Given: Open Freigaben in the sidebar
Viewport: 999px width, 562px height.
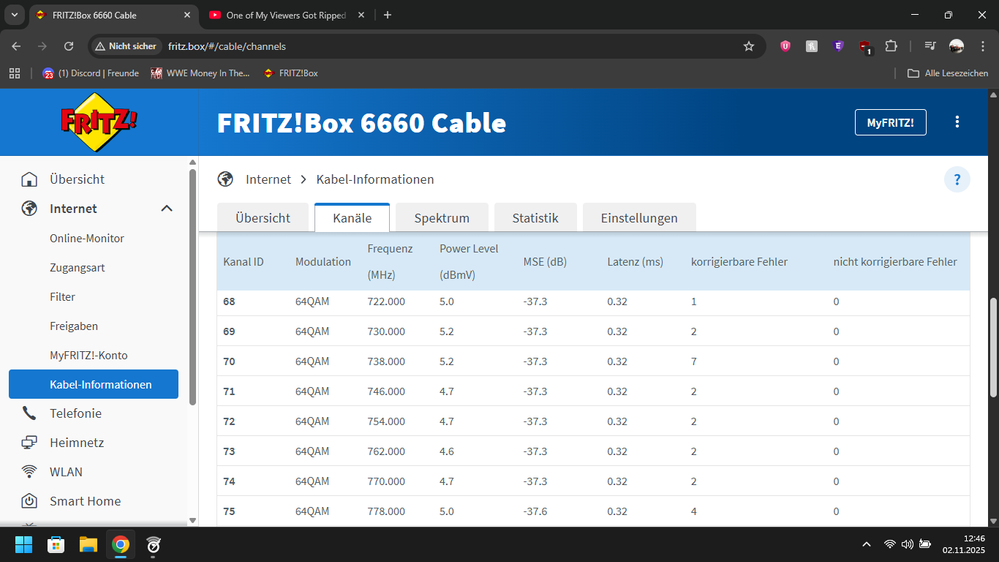Looking at the screenshot, I should tap(74, 326).
